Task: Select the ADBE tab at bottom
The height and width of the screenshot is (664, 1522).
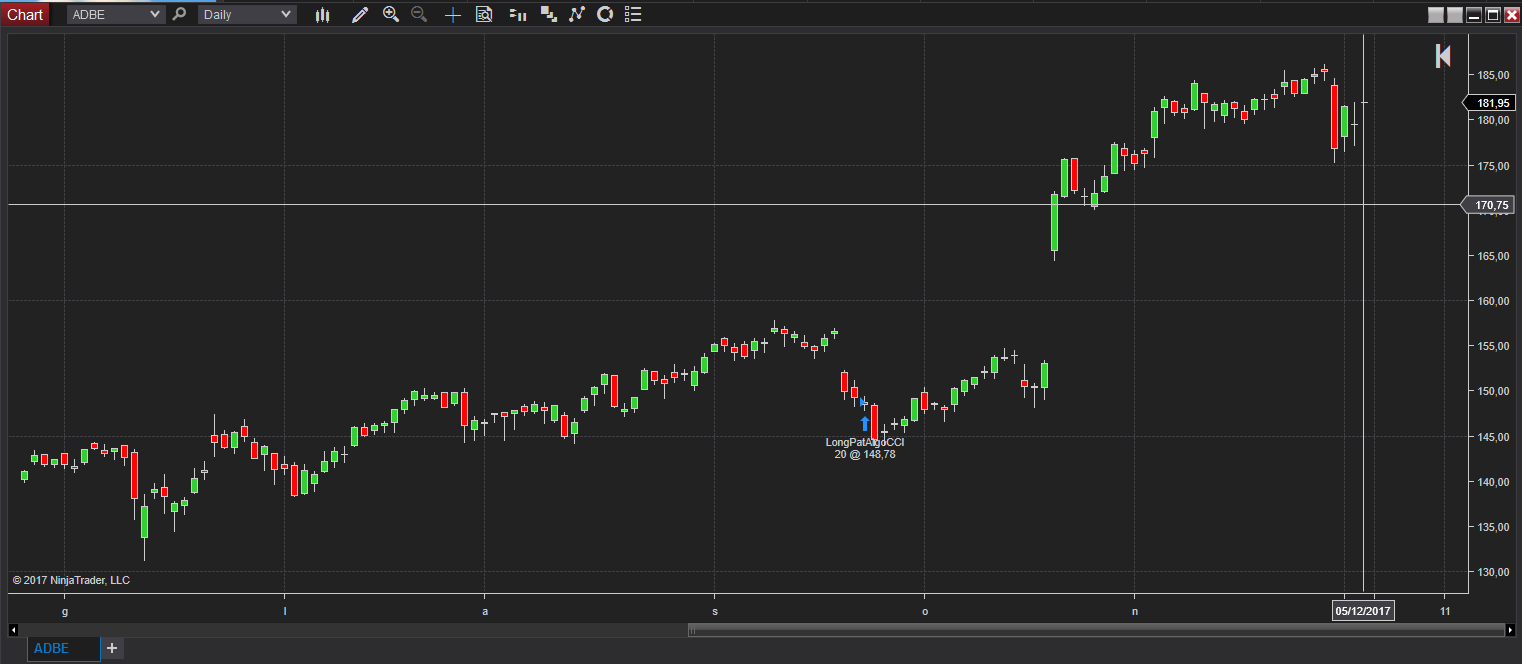Action: point(64,648)
